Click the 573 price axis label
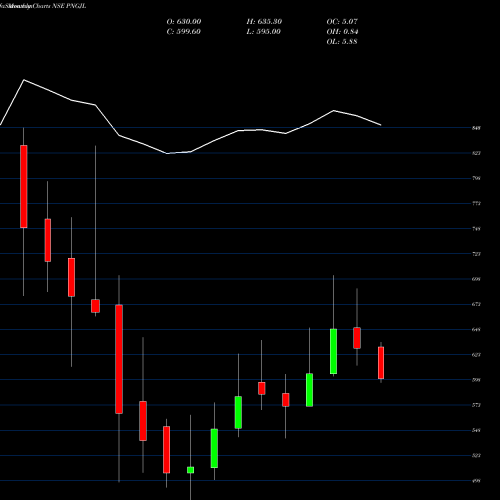Image resolution: width=500 pixels, height=500 pixels. pos(476,405)
